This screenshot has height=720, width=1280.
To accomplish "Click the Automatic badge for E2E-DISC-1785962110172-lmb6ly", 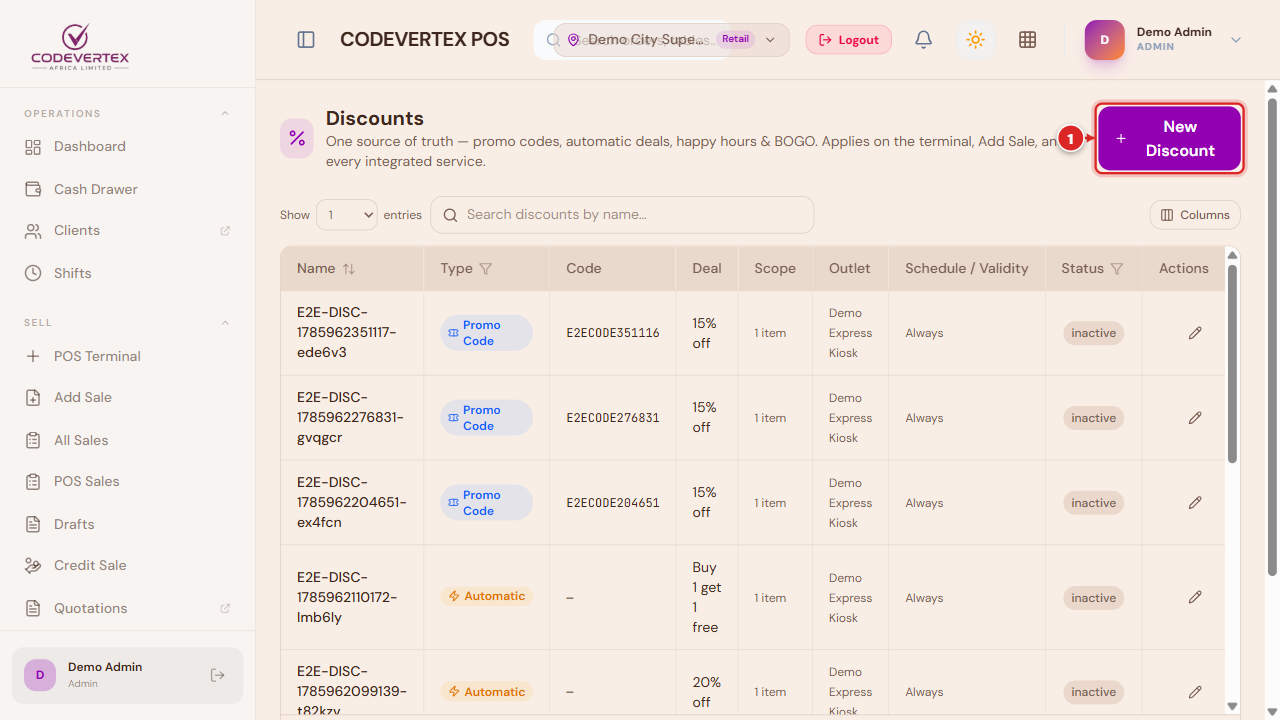I will pos(486,596).
